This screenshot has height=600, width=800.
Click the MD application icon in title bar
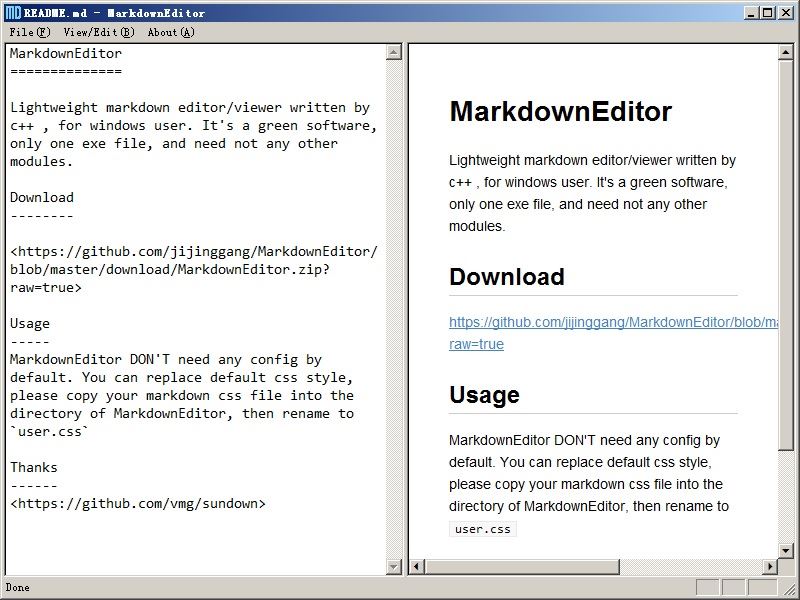tap(13, 13)
